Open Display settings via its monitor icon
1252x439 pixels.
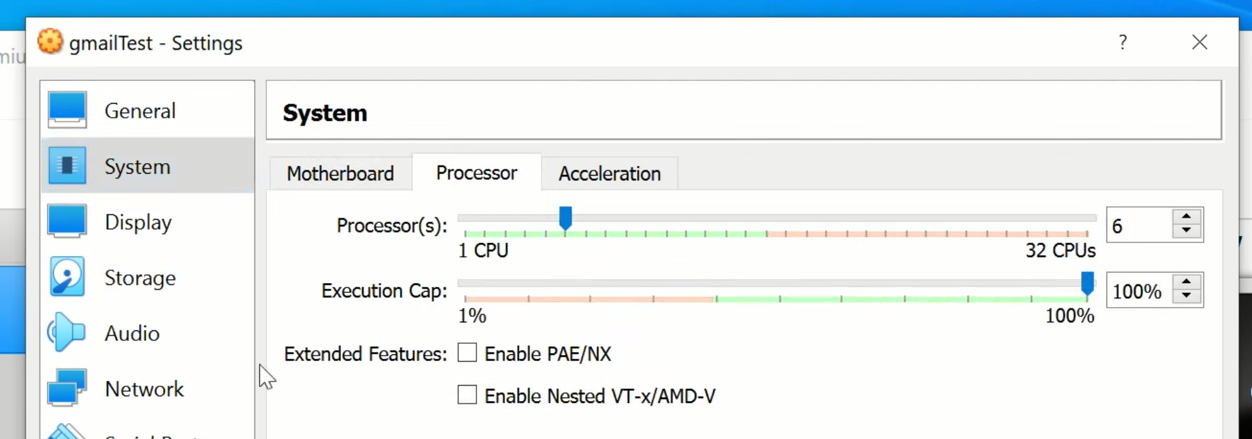point(67,222)
